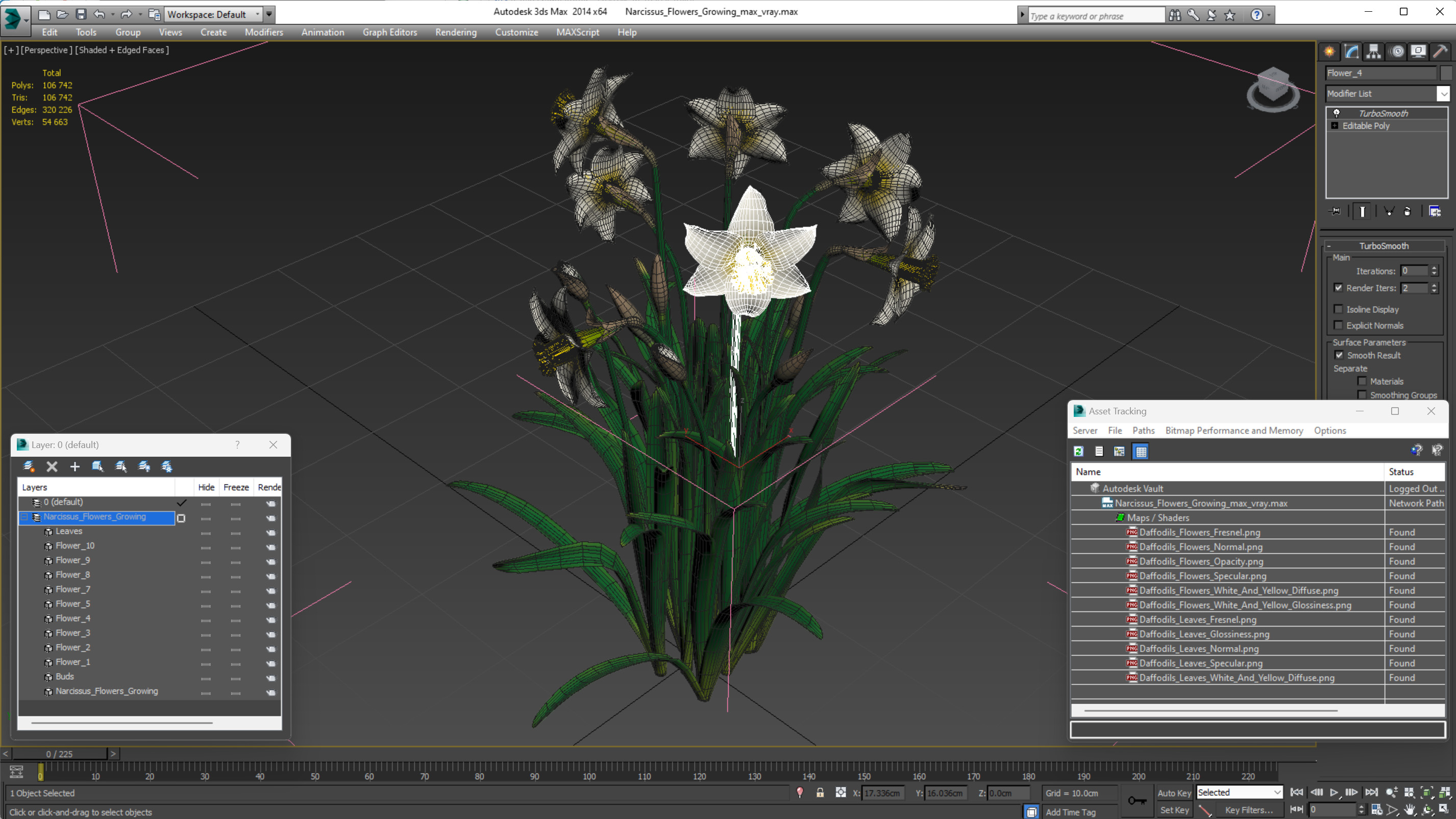Delete highlighted layer with X icon
Screen dimensions: 1456x819
pos(52,466)
